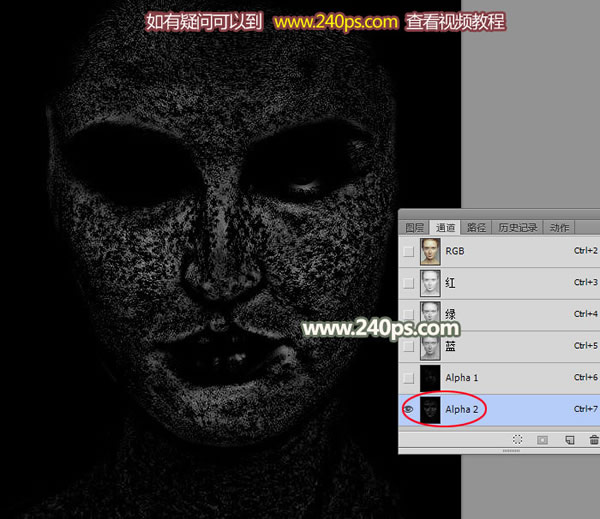The width and height of the screenshot is (600, 519).
Task: Select the Alpha 1 channel row
Action: point(499,378)
